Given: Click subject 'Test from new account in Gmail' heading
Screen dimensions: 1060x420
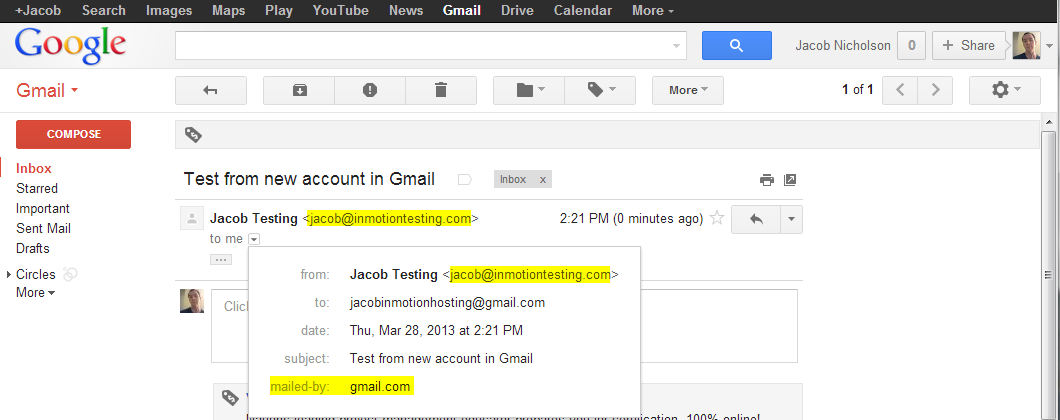Looking at the screenshot, I should click(x=310, y=179).
